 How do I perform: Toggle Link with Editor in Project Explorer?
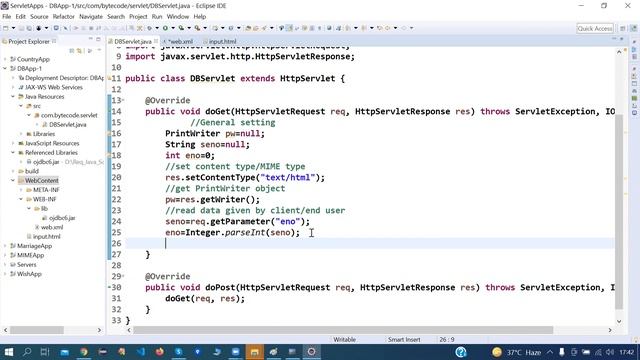pyautogui.click(x=80, y=51)
